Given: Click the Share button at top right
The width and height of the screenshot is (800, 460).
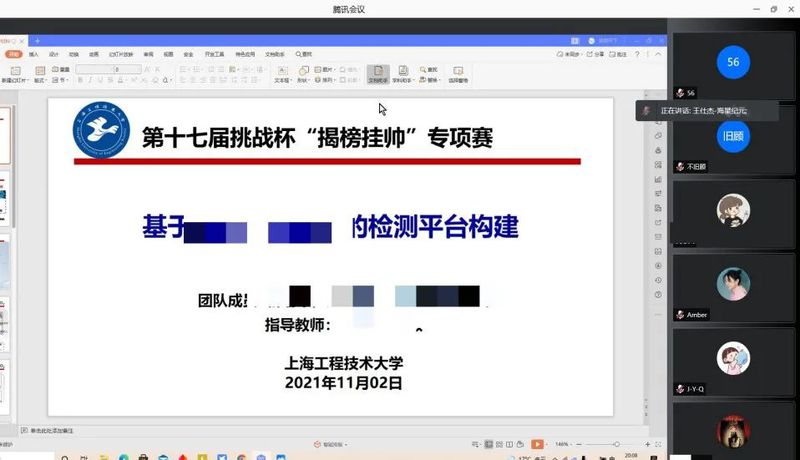Looking at the screenshot, I should 598,54.
